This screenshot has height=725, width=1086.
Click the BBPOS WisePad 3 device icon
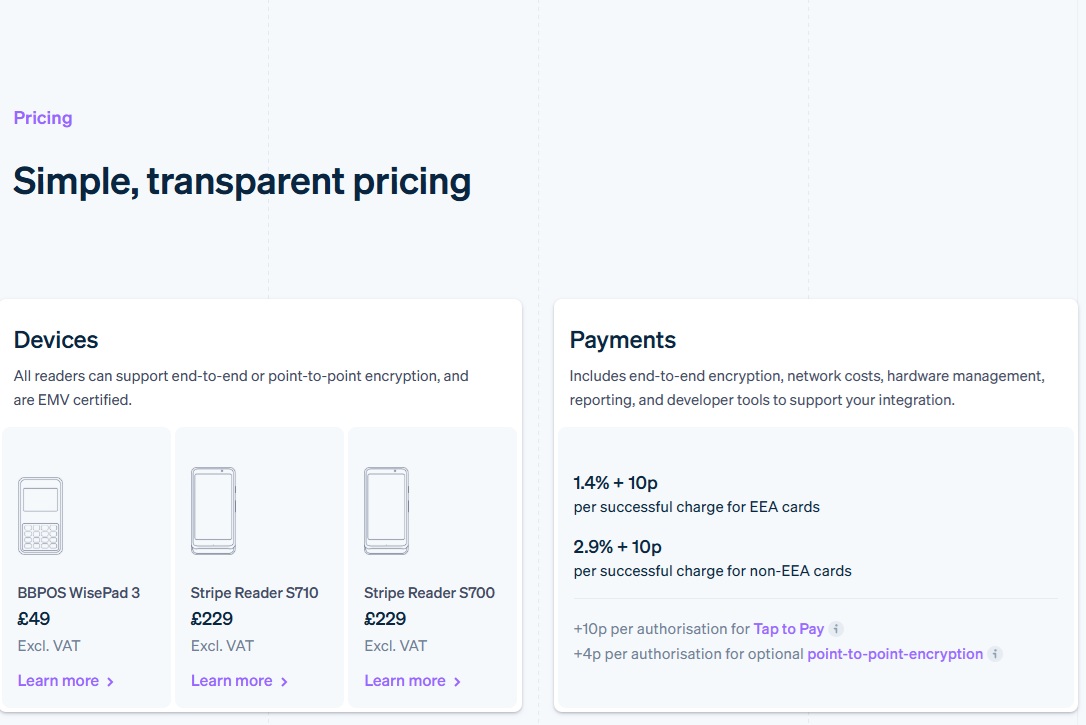pos(40,516)
